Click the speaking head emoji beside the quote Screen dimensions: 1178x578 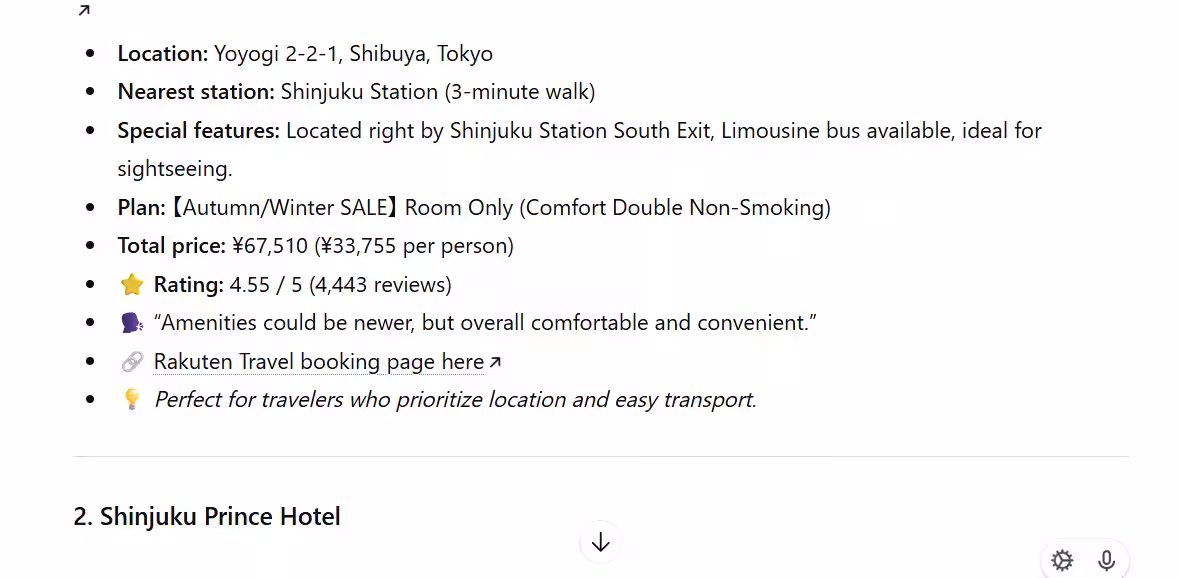click(132, 323)
